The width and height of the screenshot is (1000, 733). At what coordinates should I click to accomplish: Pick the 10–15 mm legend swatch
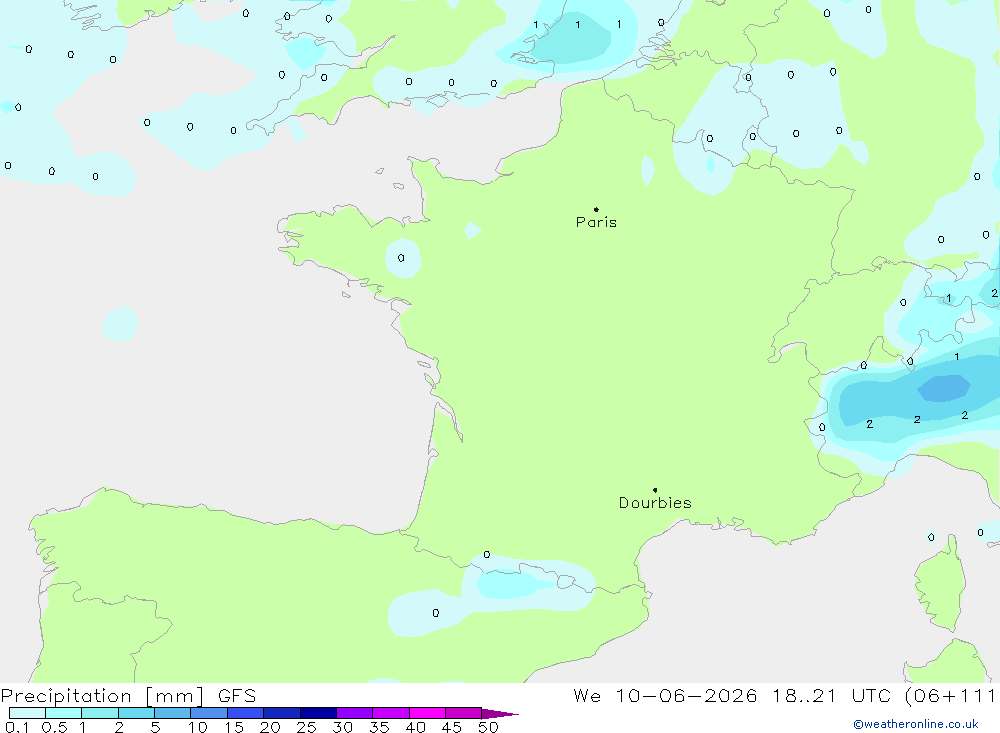(209, 713)
